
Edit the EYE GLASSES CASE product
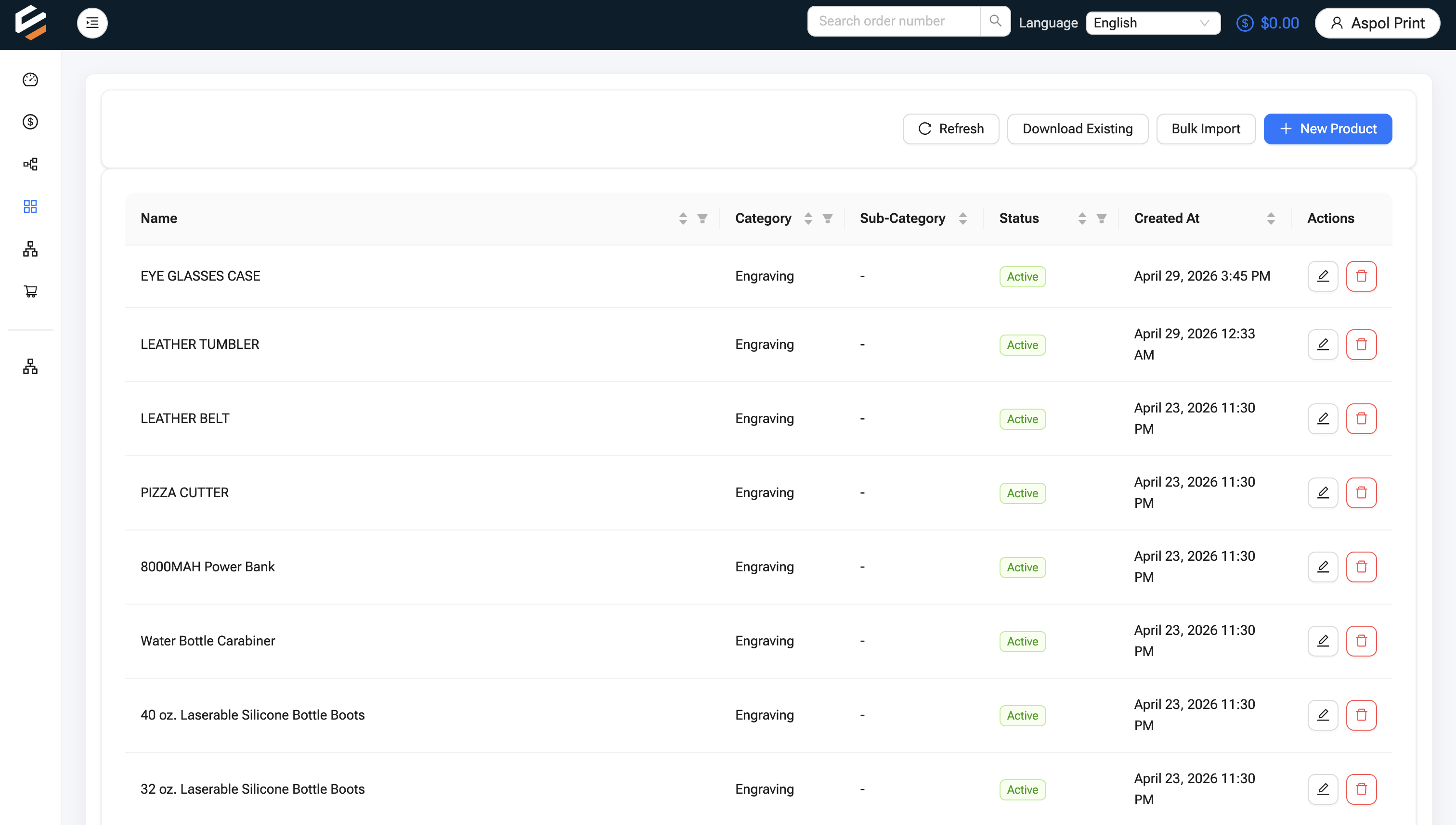click(1323, 276)
